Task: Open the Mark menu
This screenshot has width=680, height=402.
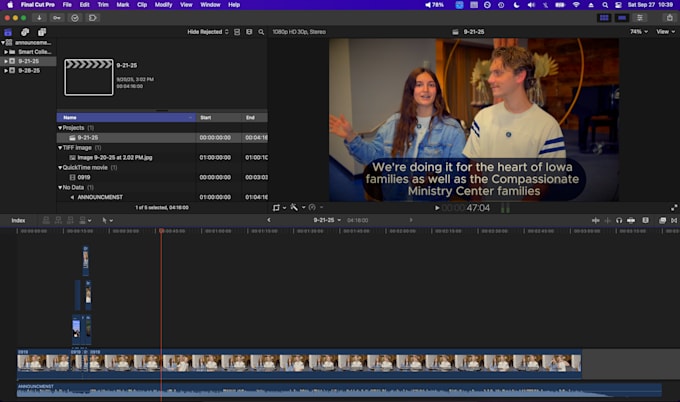Action: pyautogui.click(x=123, y=5)
